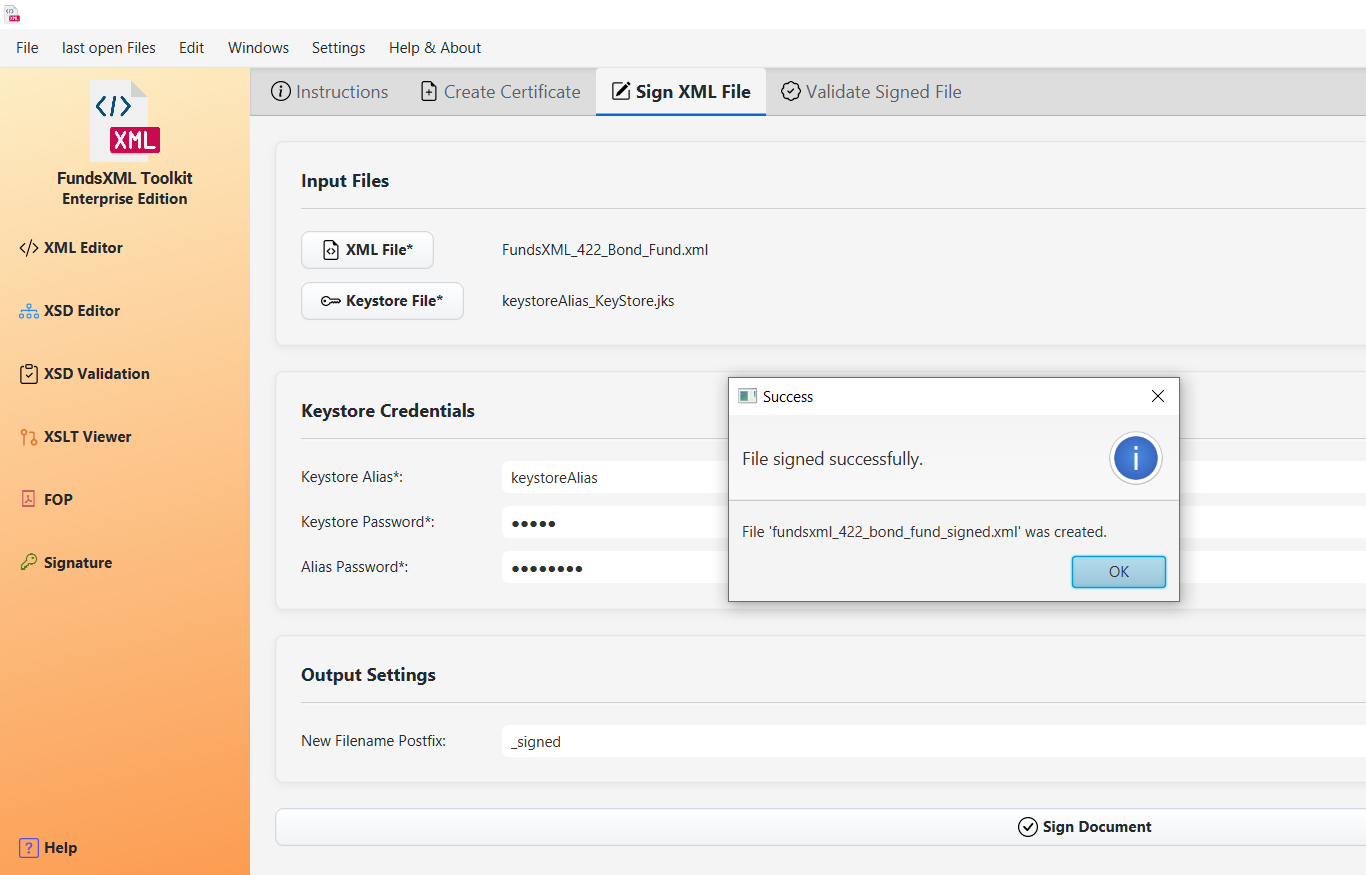Click OK in the Success dialog
The image size is (1366, 875).
1119,572
